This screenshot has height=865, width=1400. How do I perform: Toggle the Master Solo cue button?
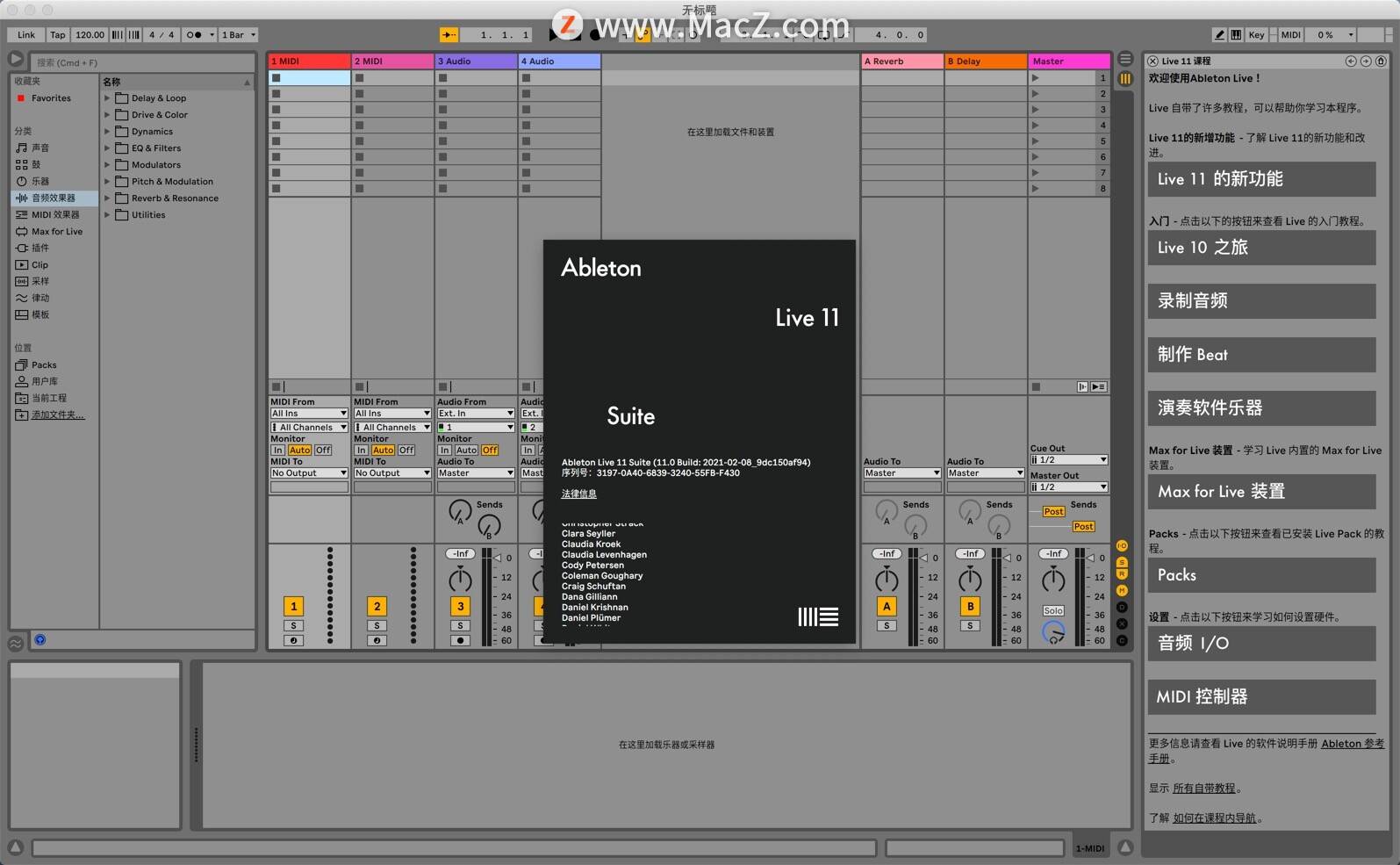tap(1053, 611)
